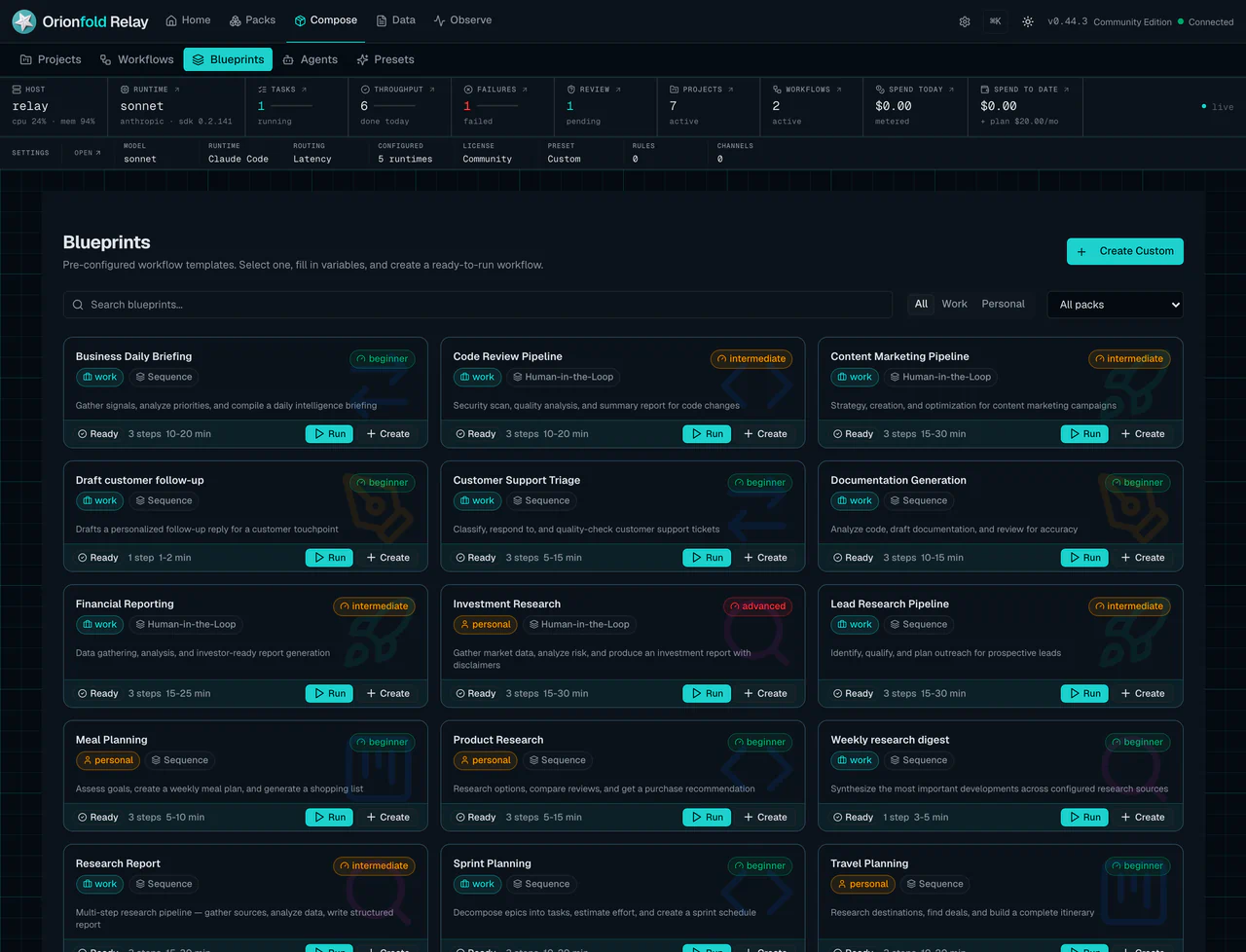Create workflow from Content Marketing Pipeline
Screen dimensions: 1246x952
[1144, 434]
